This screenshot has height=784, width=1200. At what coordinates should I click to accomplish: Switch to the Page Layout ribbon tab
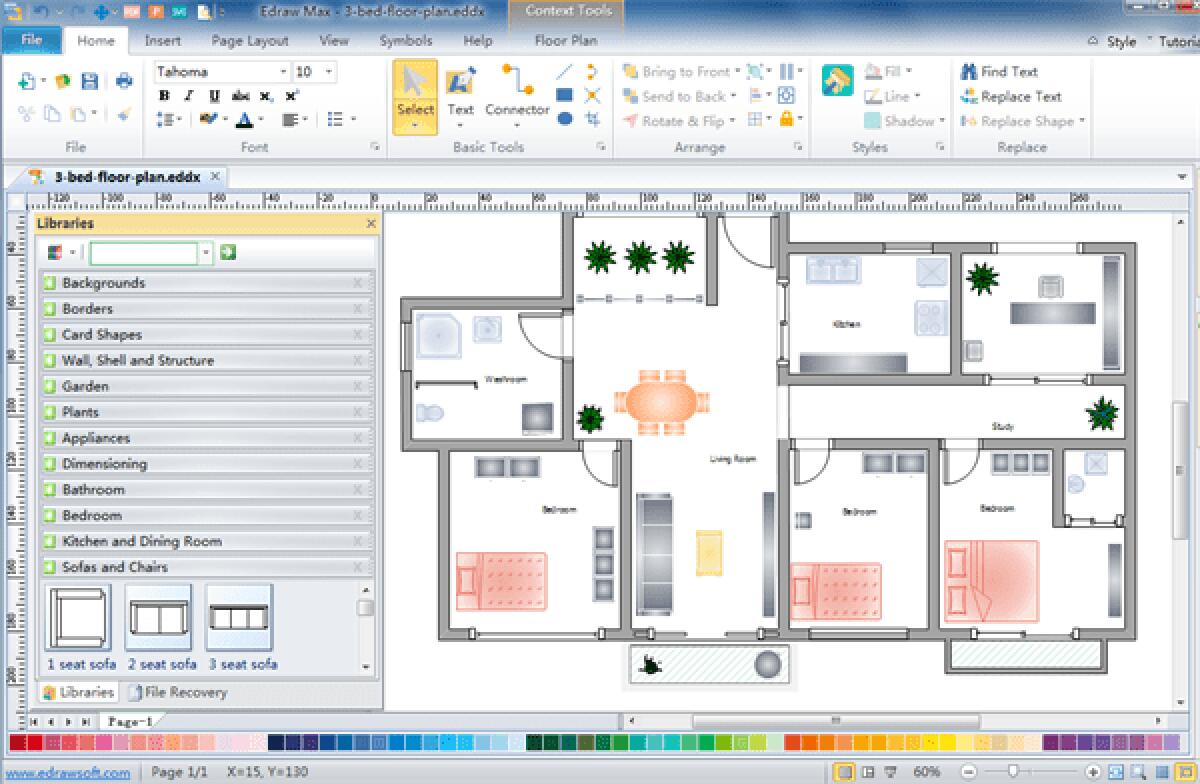[248, 41]
